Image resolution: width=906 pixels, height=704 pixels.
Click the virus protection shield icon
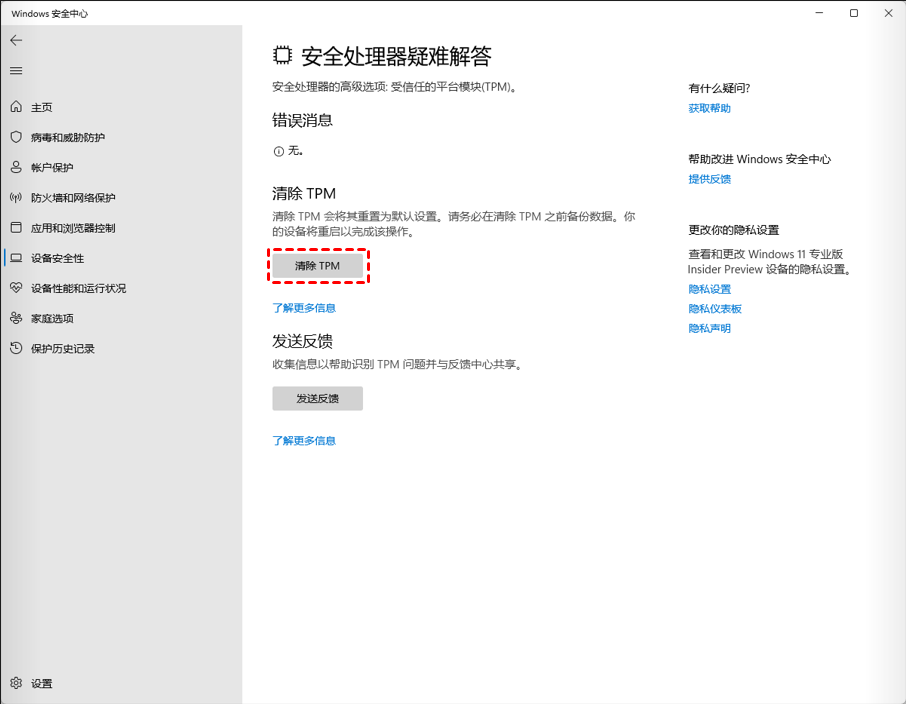click(16, 137)
